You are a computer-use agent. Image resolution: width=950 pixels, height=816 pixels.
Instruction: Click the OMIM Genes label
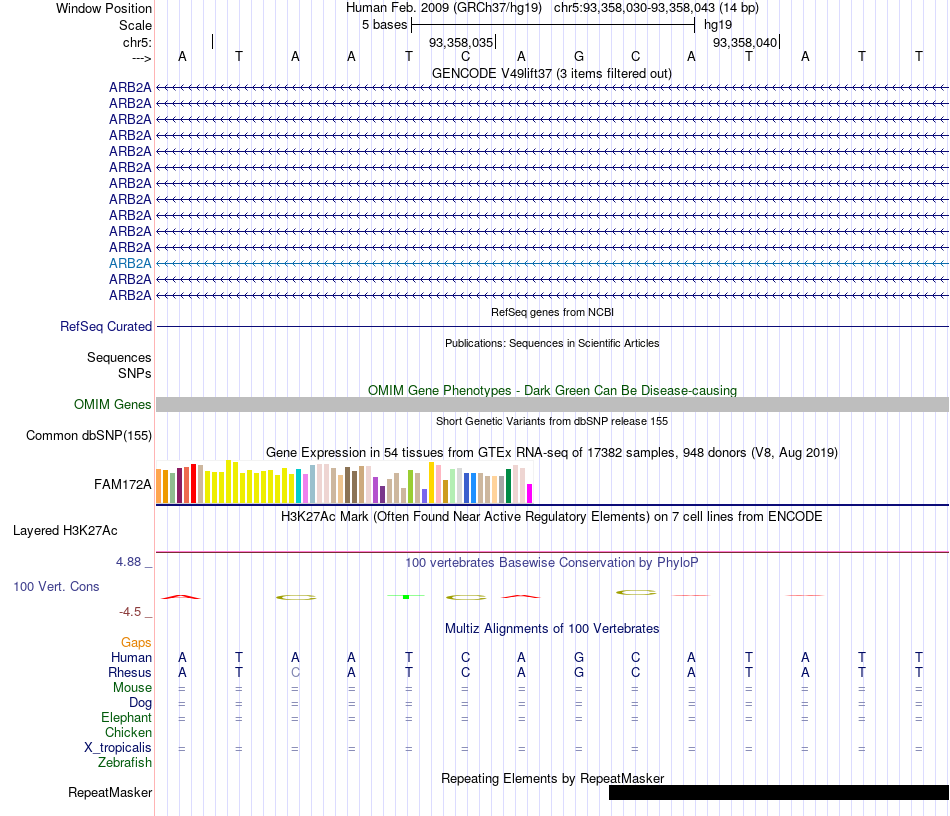click(113, 404)
